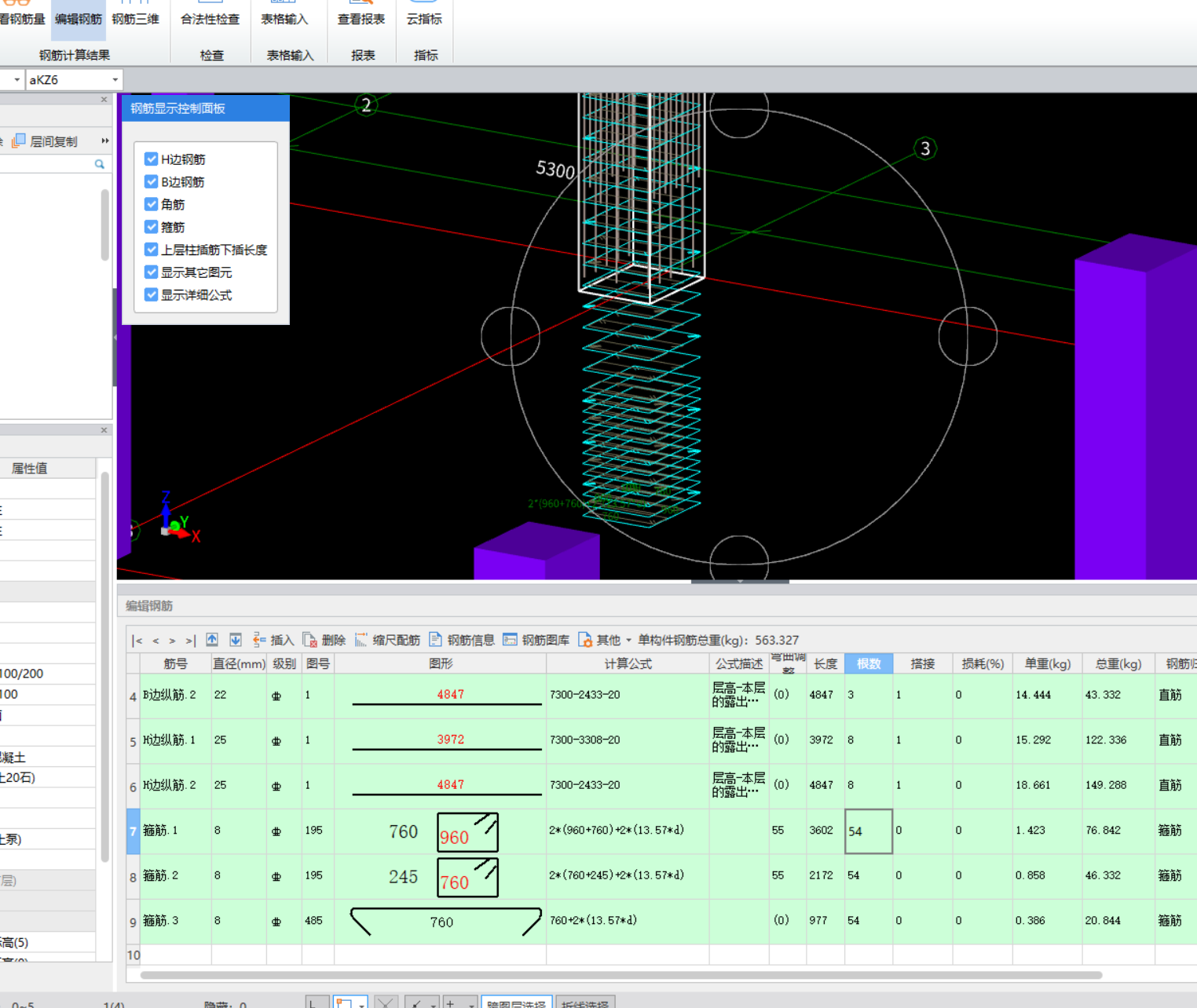The image size is (1197, 1008).
Task: Click the 层间复制 copy icon
Action: (x=19, y=141)
